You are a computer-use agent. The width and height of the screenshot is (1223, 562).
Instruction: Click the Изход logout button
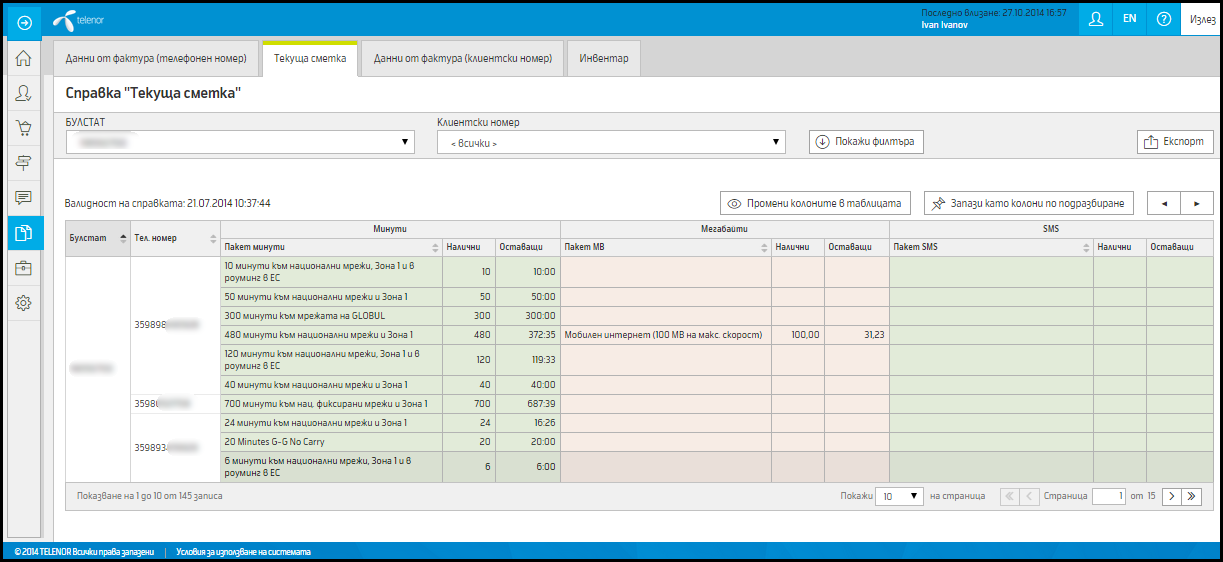(1202, 19)
